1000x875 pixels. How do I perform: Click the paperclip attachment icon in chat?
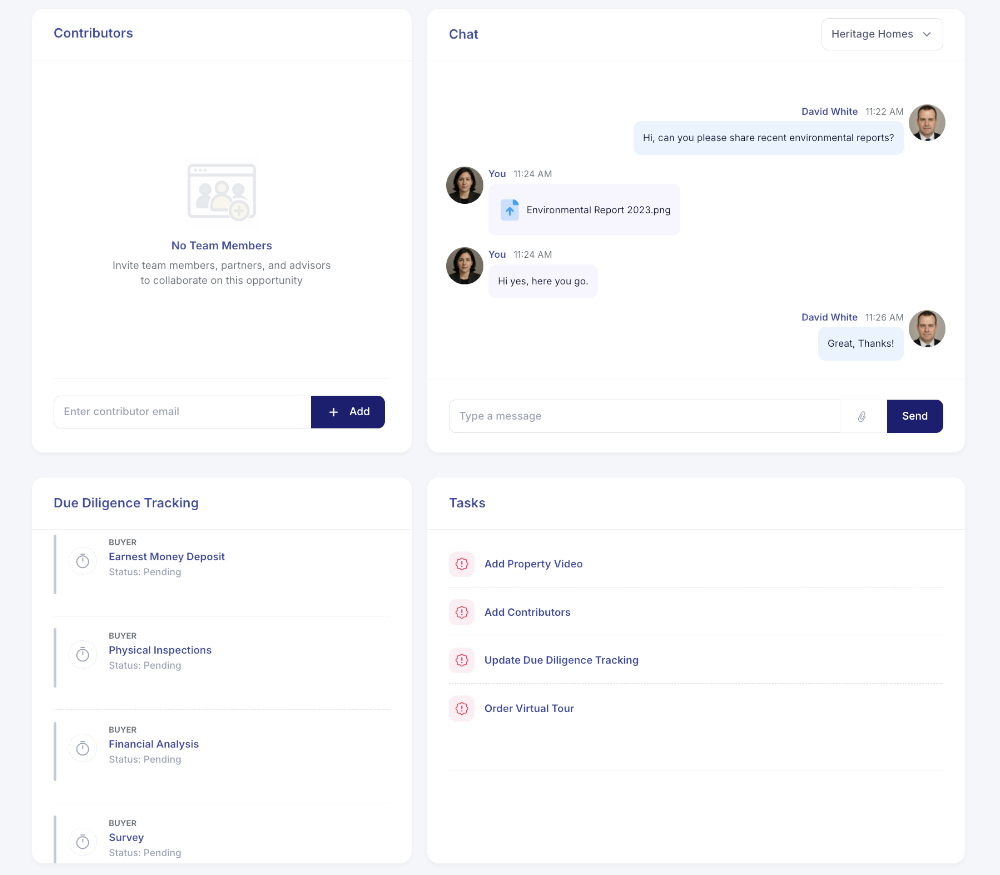click(862, 416)
